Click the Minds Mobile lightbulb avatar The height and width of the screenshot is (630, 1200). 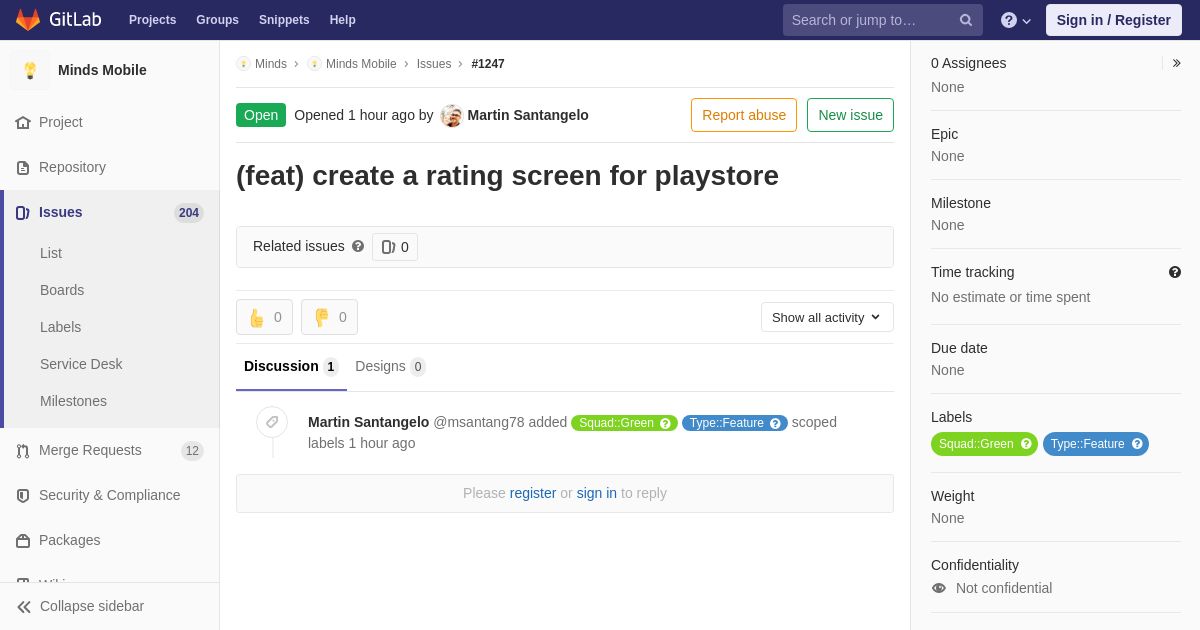(x=30, y=70)
